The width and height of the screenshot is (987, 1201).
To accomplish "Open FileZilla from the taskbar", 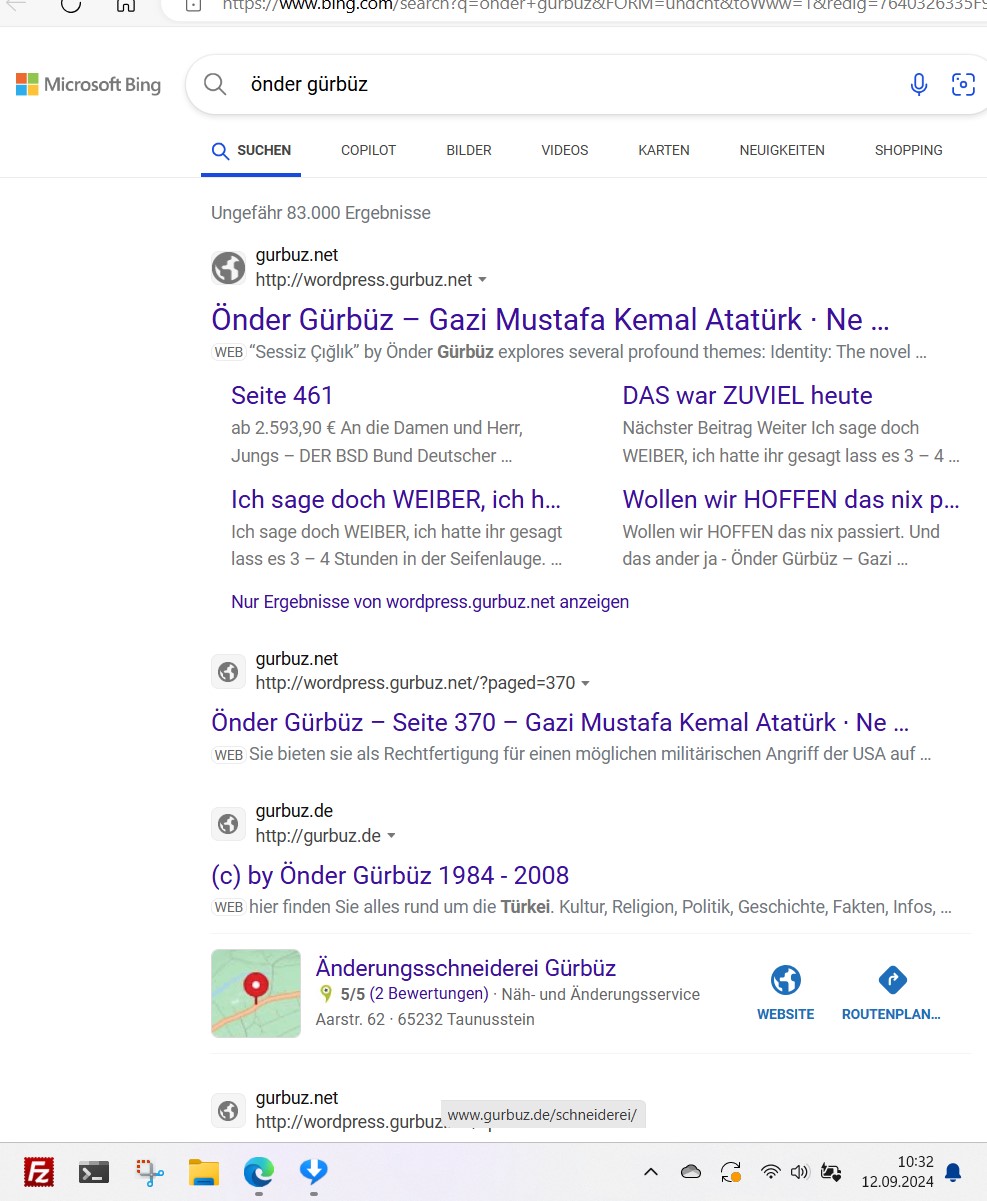I will pyautogui.click(x=39, y=1171).
